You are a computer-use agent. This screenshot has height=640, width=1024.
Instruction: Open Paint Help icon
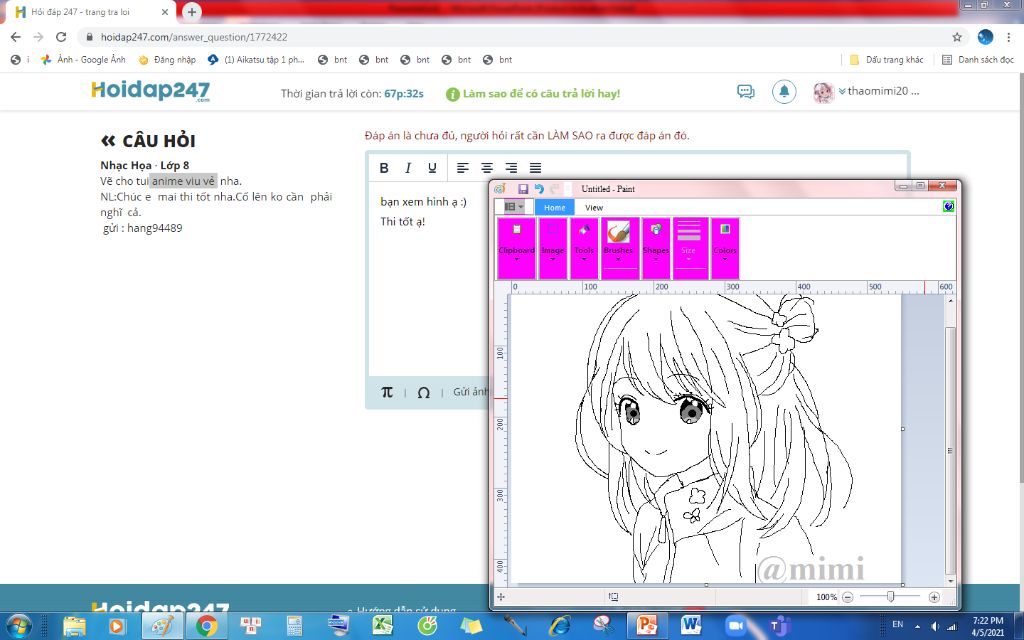[x=948, y=206]
